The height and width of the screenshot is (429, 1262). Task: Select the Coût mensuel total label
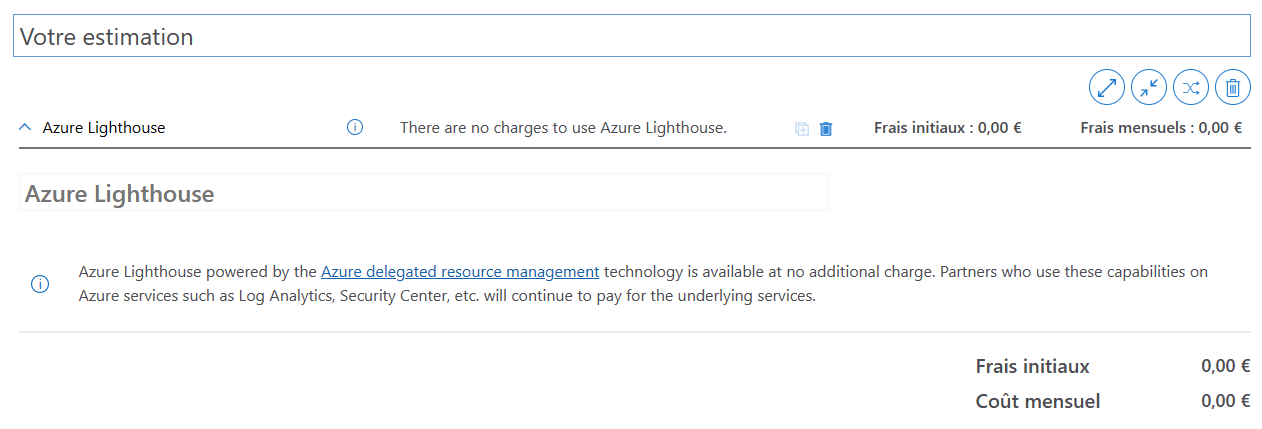[x=1038, y=402]
